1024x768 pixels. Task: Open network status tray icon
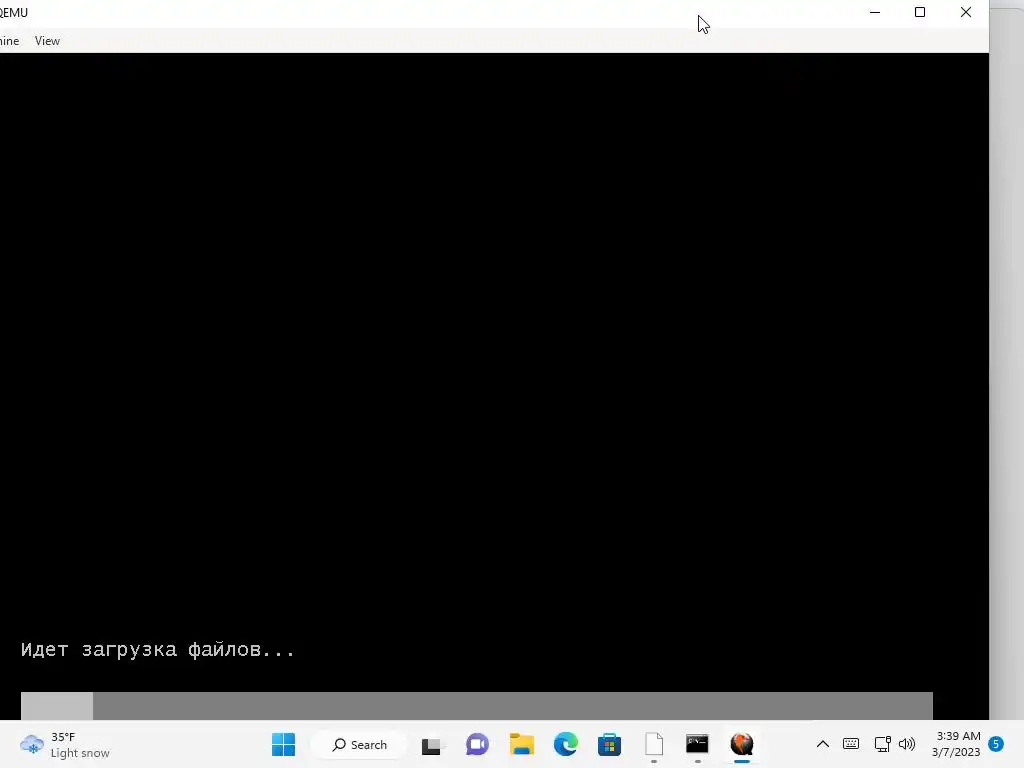(x=882, y=744)
